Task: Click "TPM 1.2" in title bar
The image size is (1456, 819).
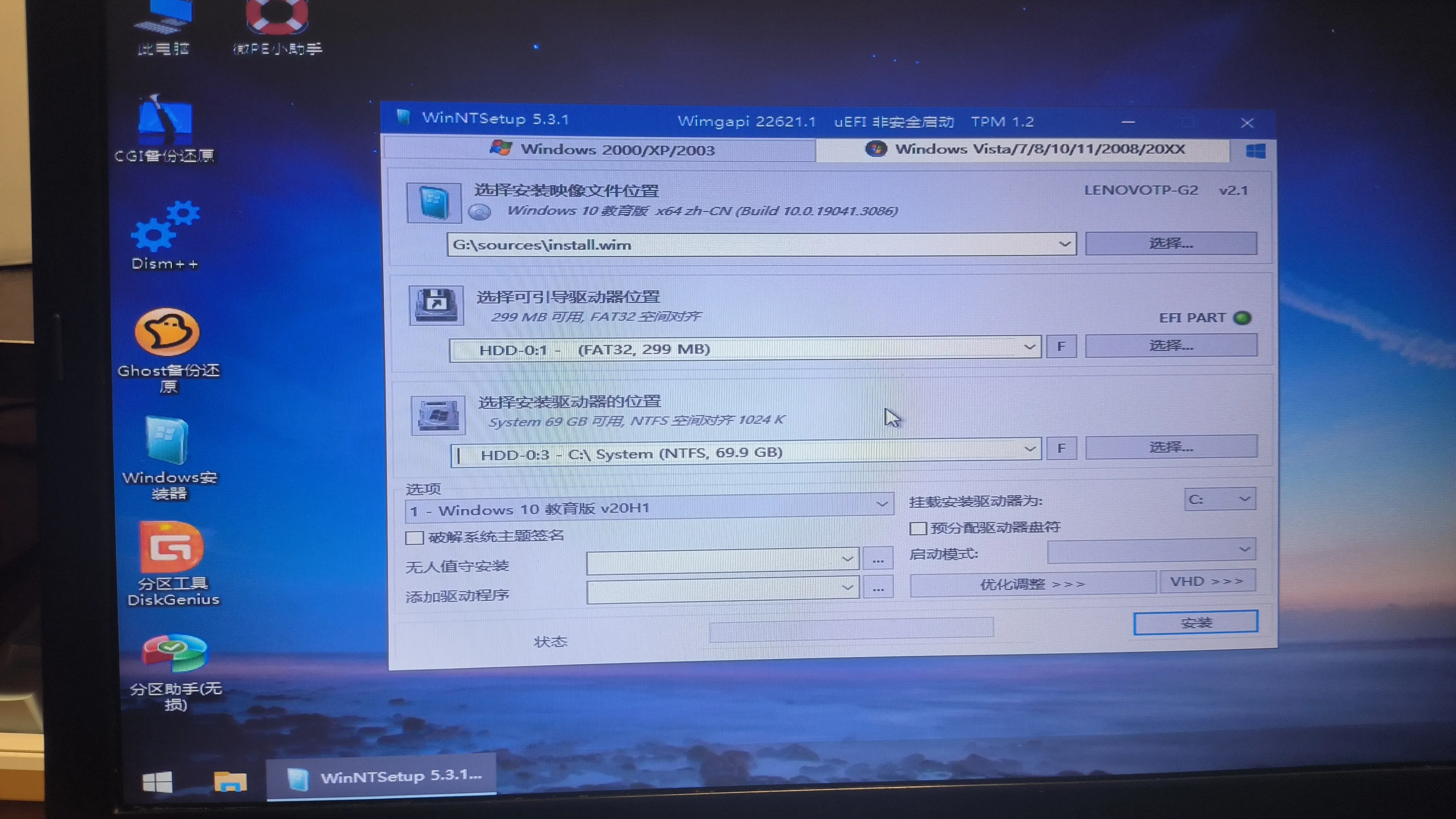Action: coord(1002,121)
